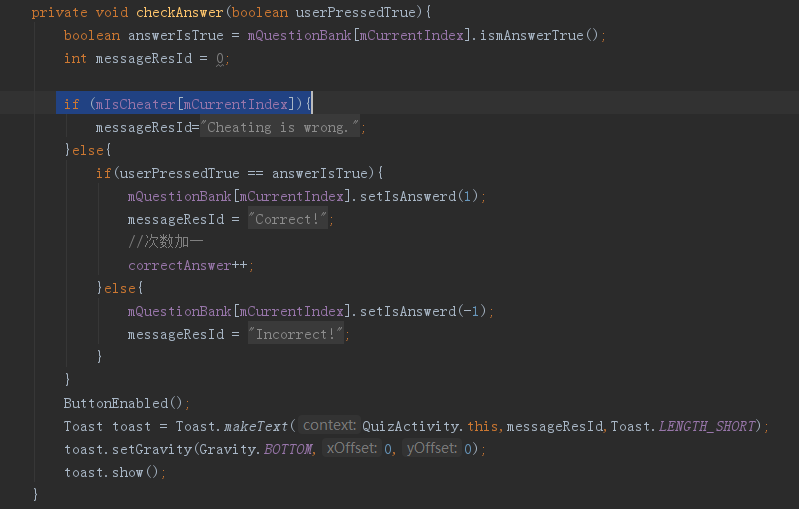799x509 pixels.
Task: Click the Chinese comment line //次数加一
Action: point(166,242)
